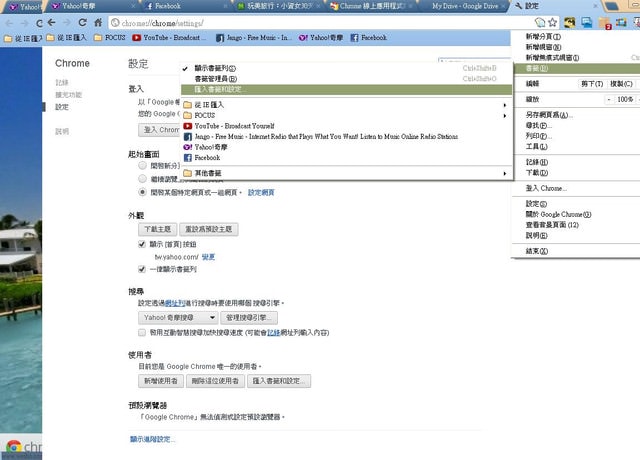Close the 設定 tab
The image size is (640, 460).
click(595, 6)
